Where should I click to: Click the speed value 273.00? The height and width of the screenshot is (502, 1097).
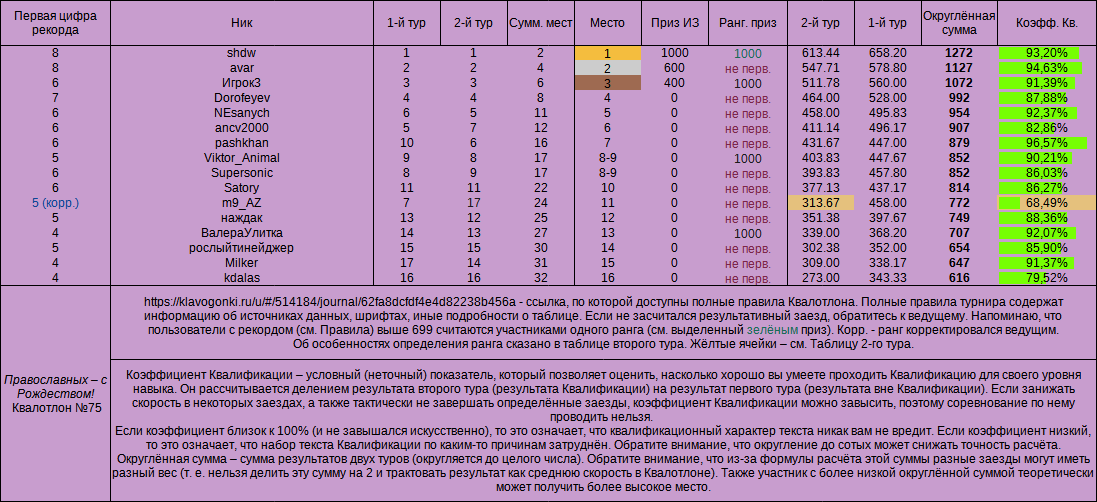[x=821, y=278]
